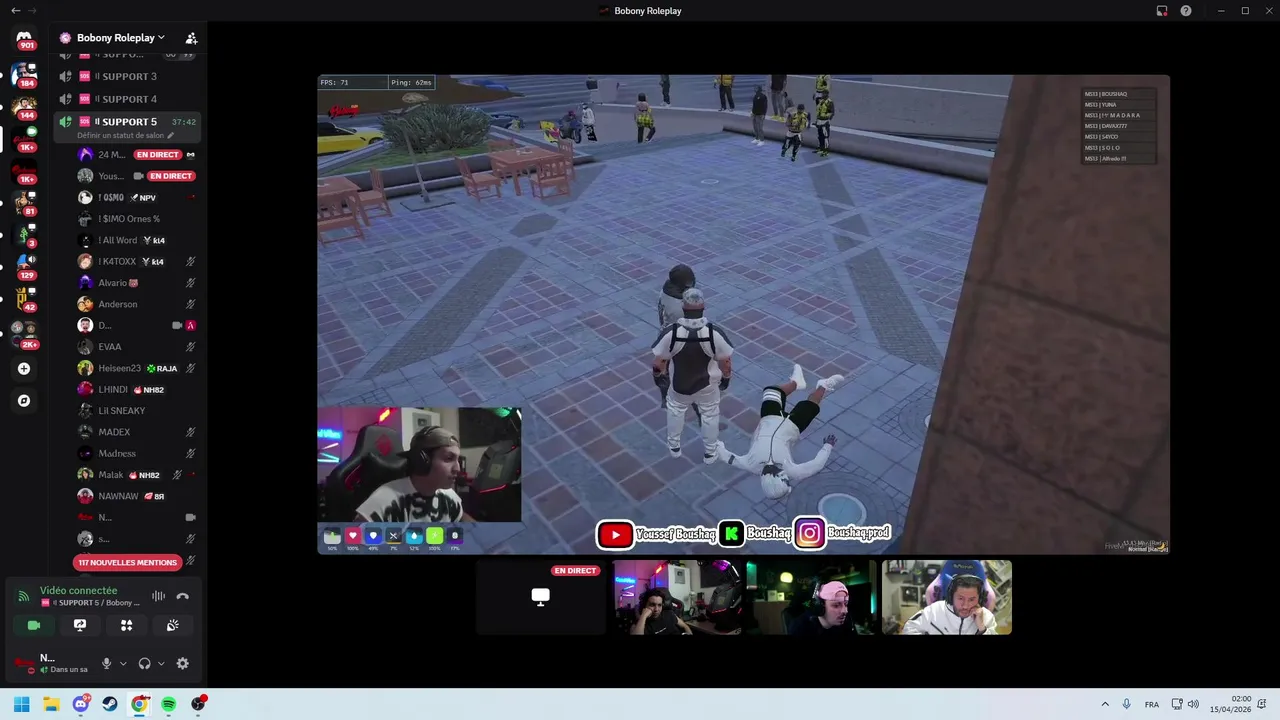Toggle microphone mute

point(106,663)
